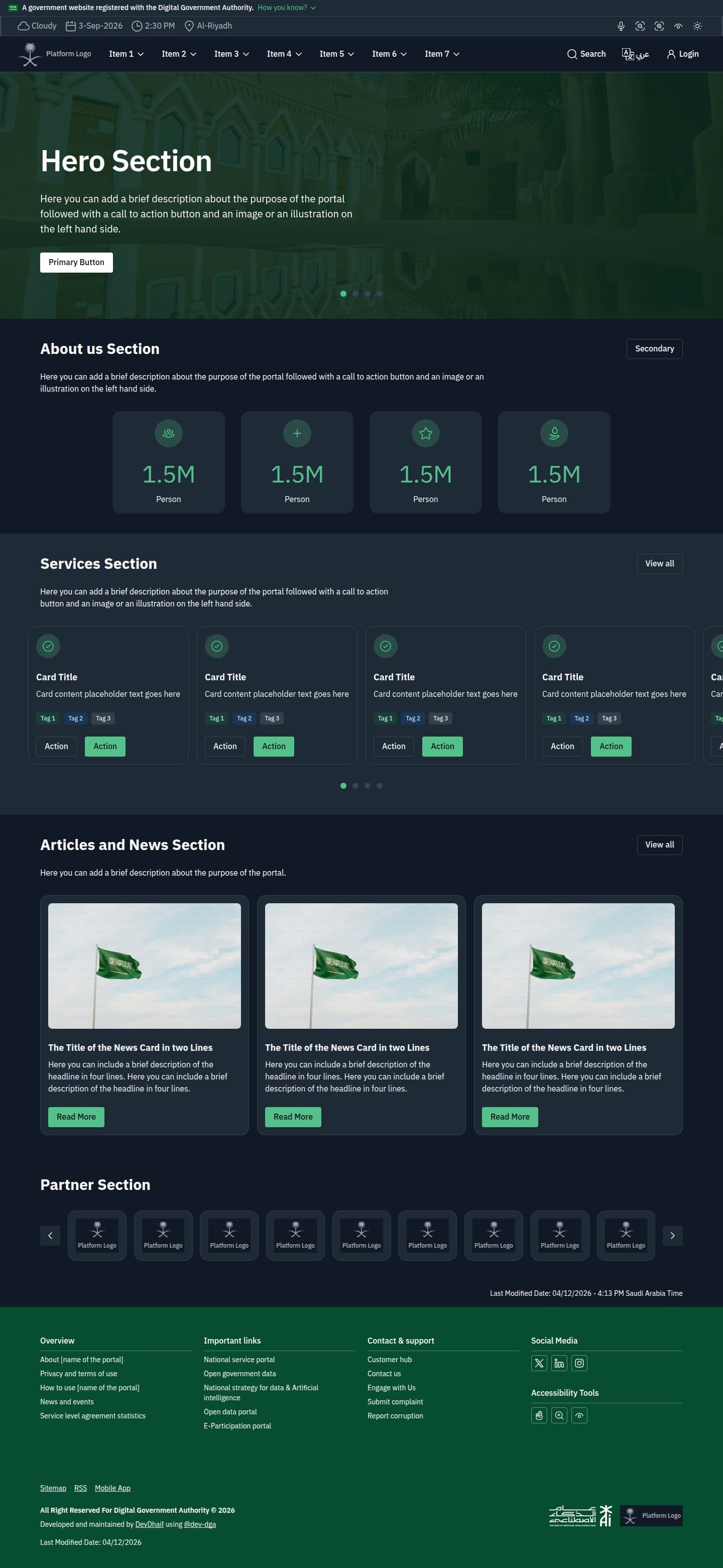Click outlined Action on third service card
Image resolution: width=723 pixels, height=1568 pixels.
394,747
